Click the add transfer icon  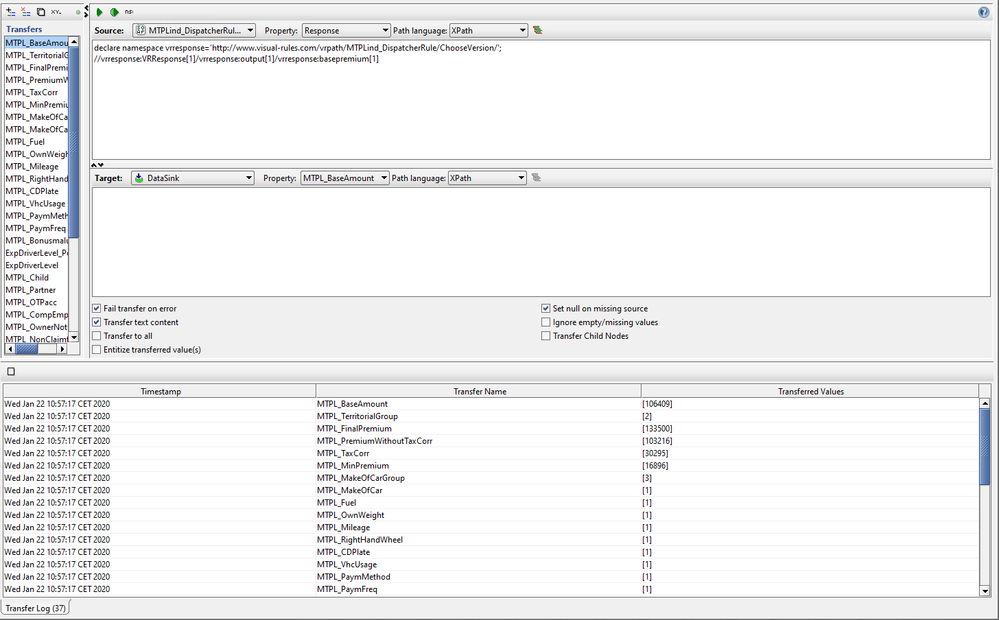pyautogui.click(x=10, y=12)
